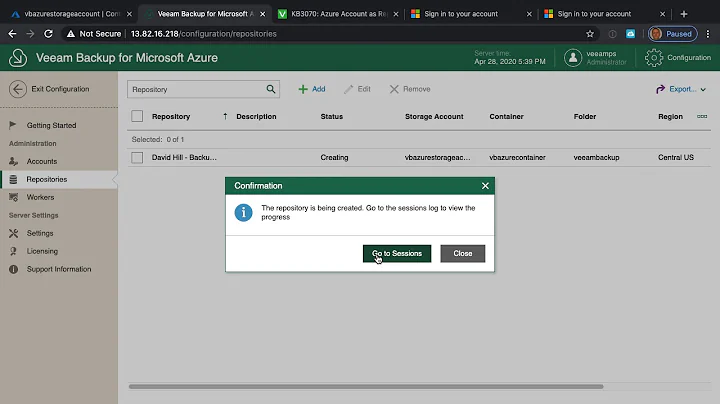Close the Veeam Backup browser tab
This screenshot has height=404, width=720.
point(263,14)
